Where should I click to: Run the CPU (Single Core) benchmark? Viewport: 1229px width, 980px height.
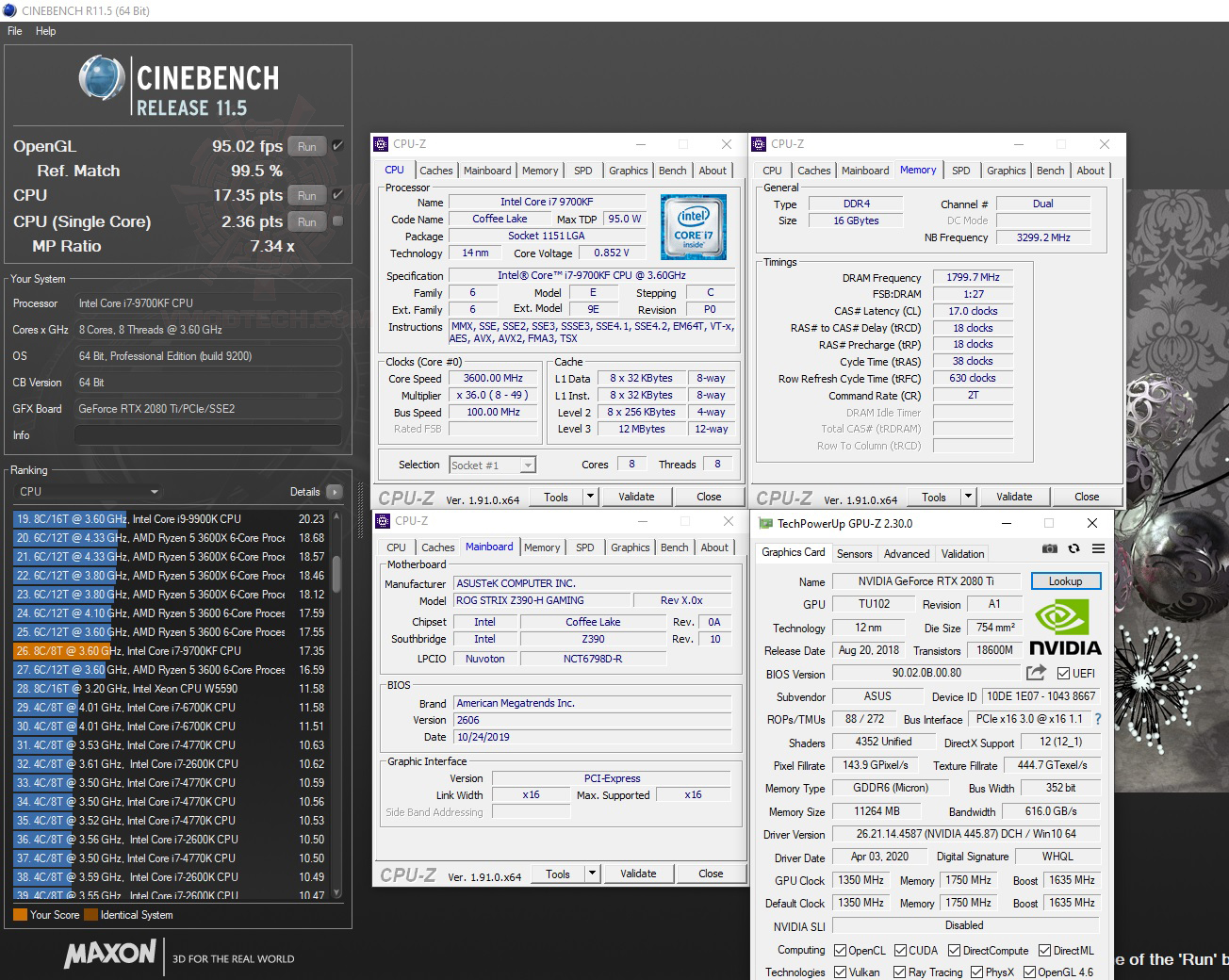coord(307,221)
